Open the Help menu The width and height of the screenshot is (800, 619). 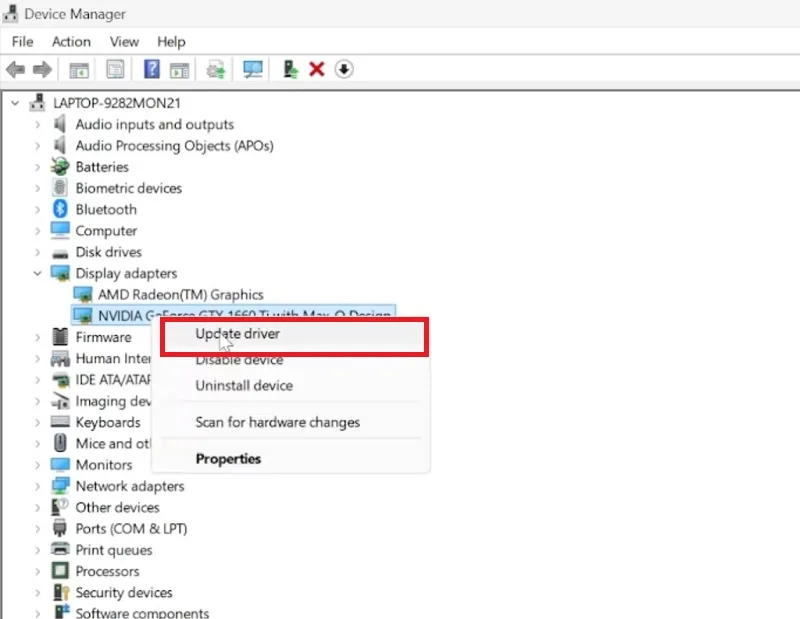pos(171,41)
